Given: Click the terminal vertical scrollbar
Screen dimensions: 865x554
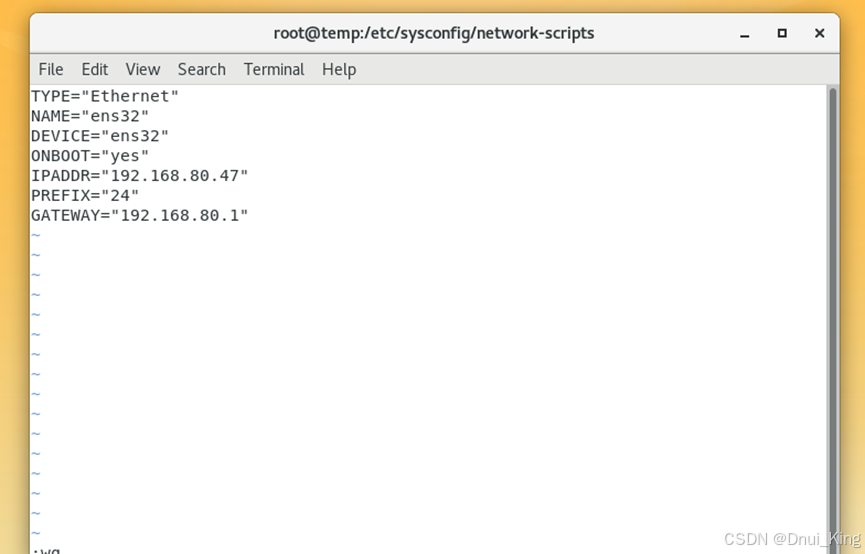Looking at the screenshot, I should (x=833, y=319).
